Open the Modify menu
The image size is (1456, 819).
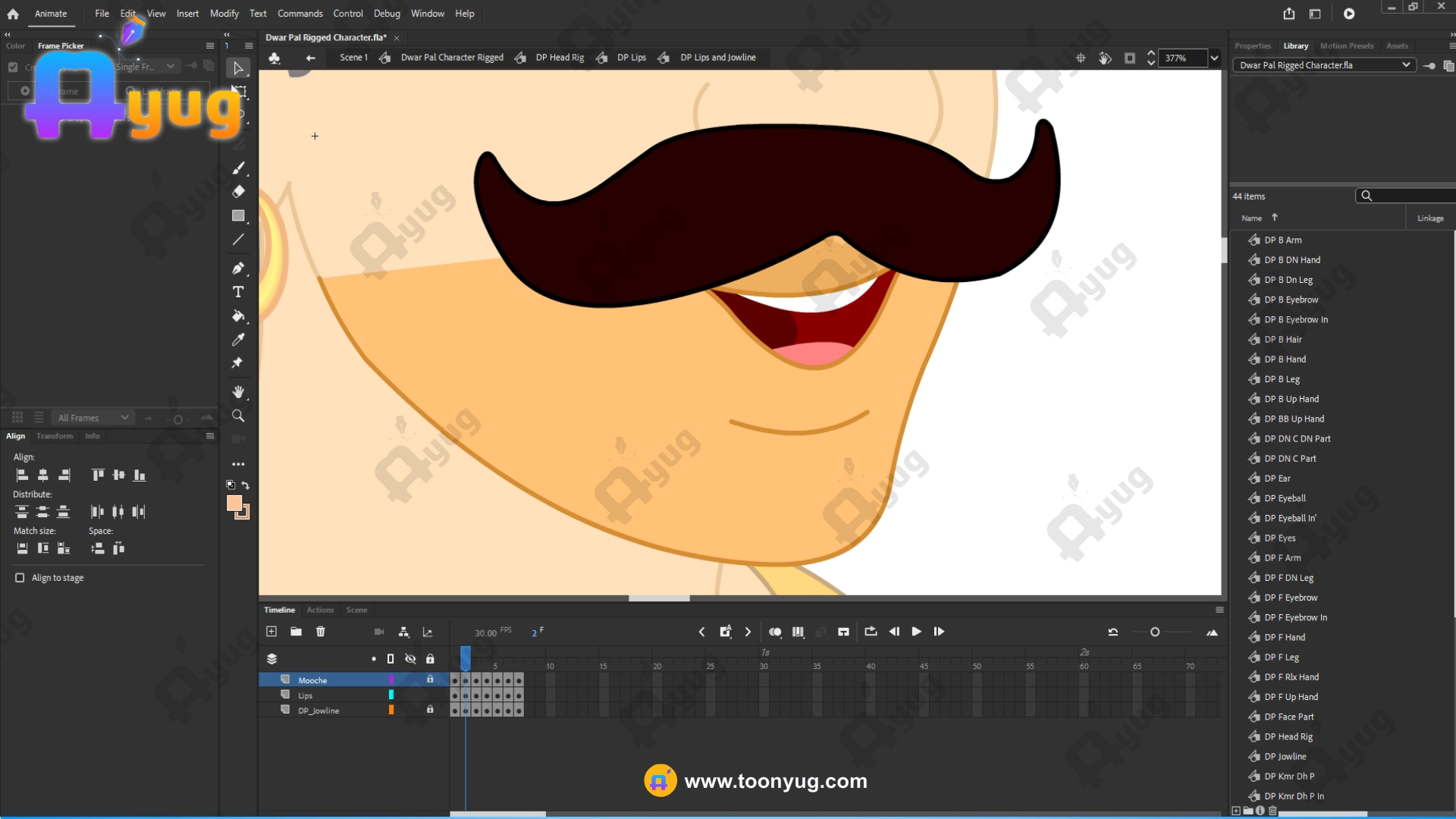click(x=224, y=14)
